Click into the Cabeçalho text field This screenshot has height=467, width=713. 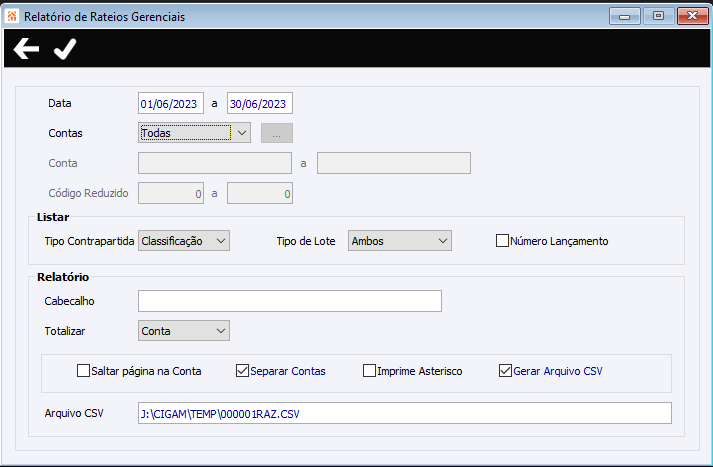pyautogui.click(x=290, y=301)
